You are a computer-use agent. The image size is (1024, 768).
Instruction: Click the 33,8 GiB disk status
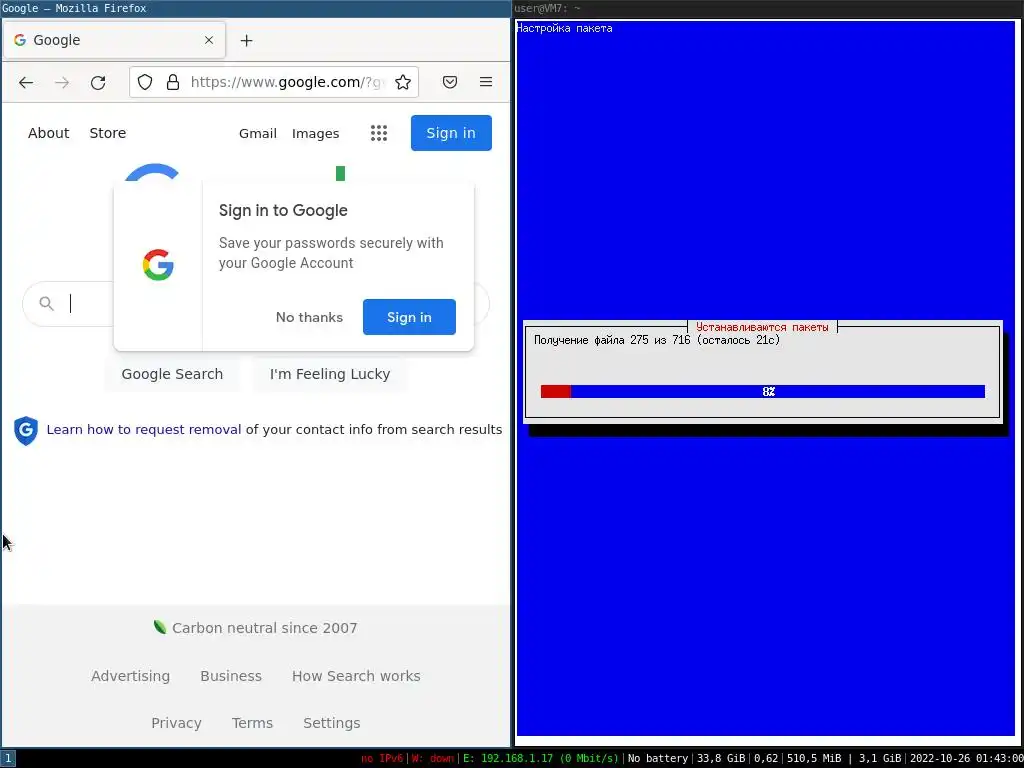click(x=720, y=759)
